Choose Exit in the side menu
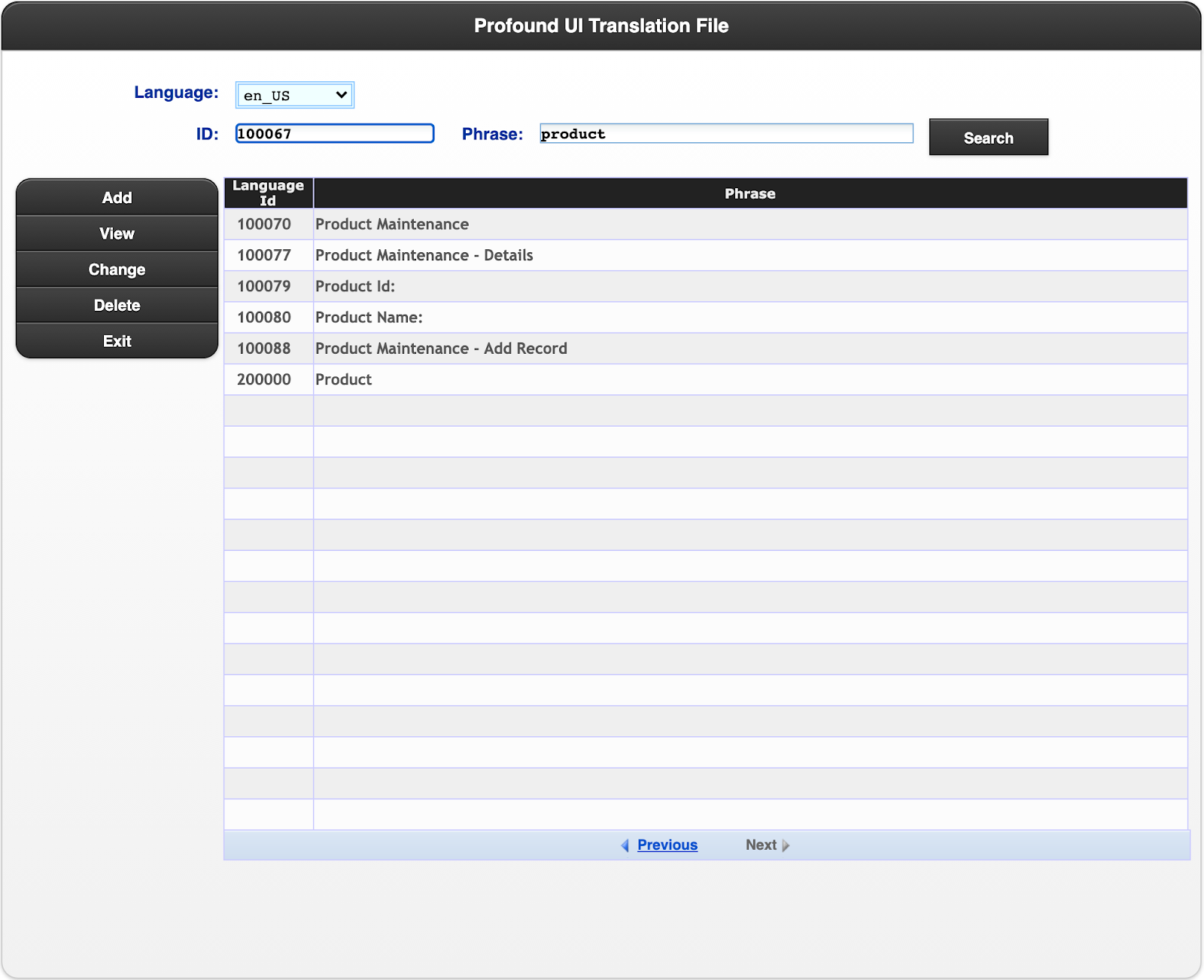 pos(117,341)
